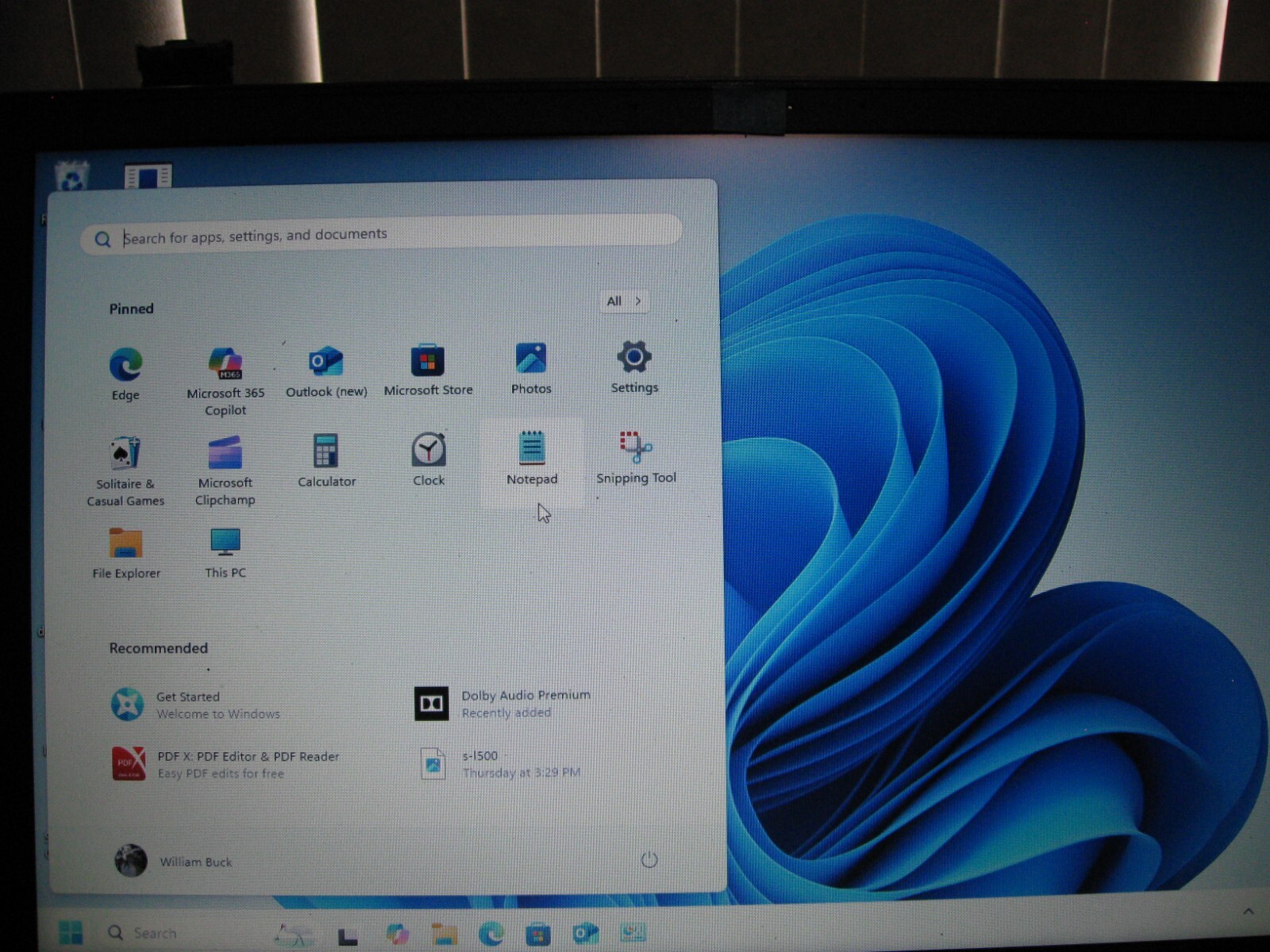
Task: Launch the Calculator app
Action: [x=326, y=460]
